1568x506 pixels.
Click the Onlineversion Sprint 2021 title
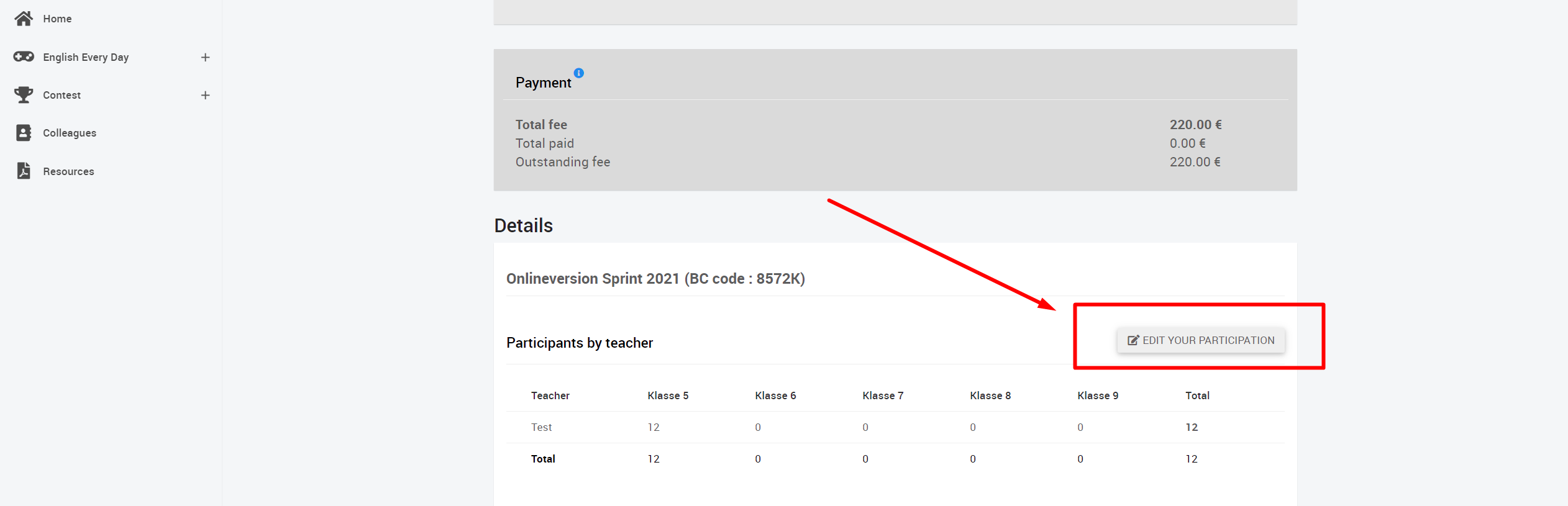click(655, 279)
